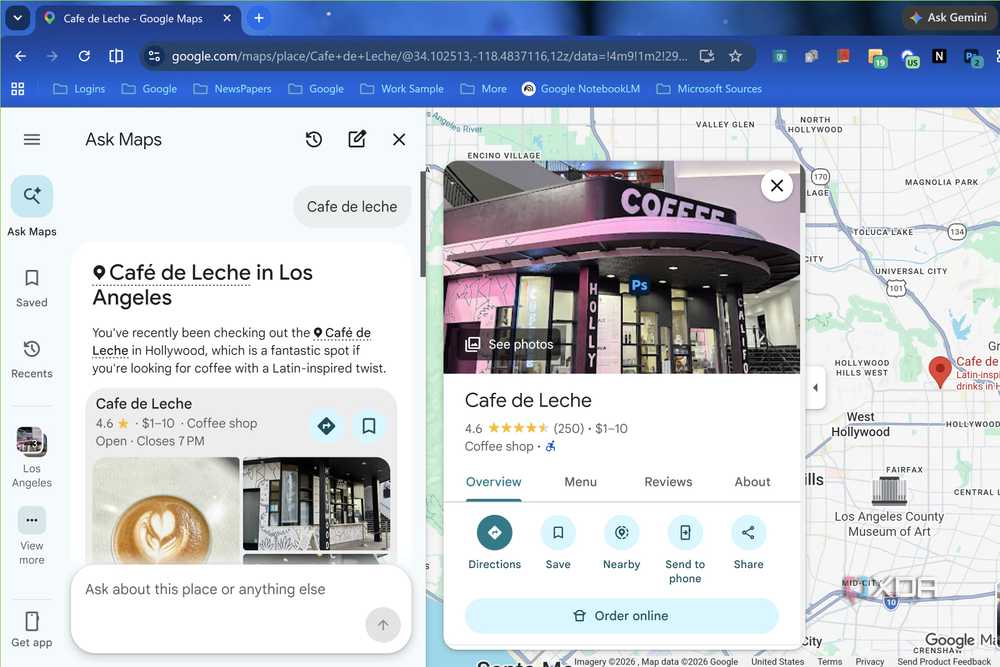Close the Cafe de Leche place card
Screen dimensions: 1000x667
click(777, 186)
